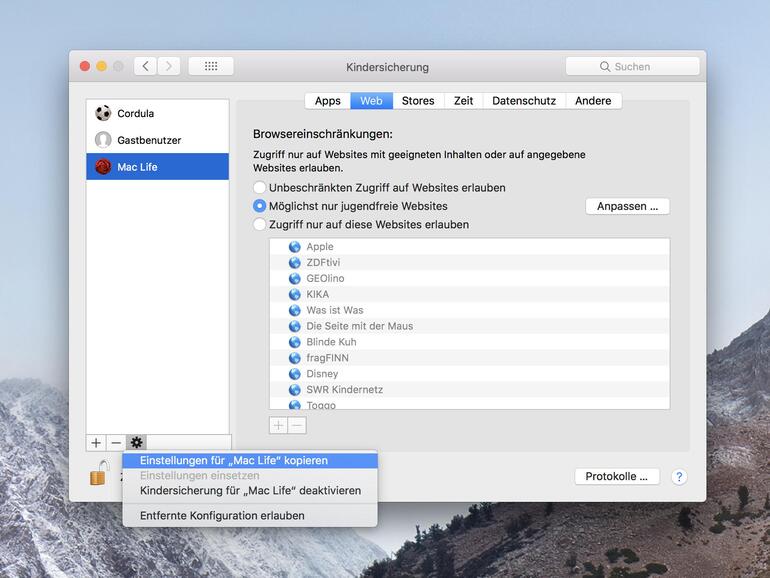
Task: Open the Andere tab
Action: pyautogui.click(x=593, y=101)
